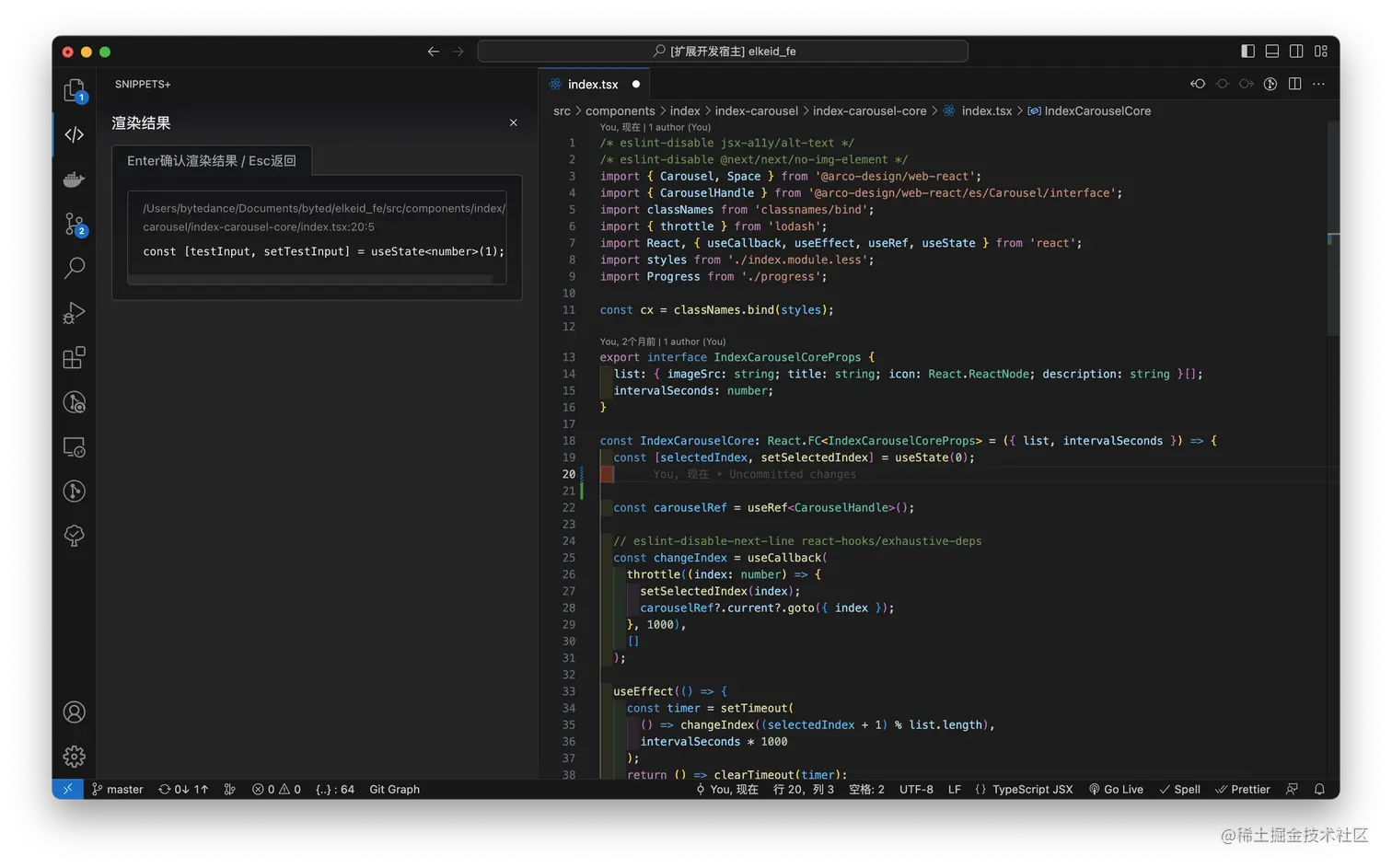
Task: Open the Git Graph circular branch icon in activity bar
Action: coord(75,491)
